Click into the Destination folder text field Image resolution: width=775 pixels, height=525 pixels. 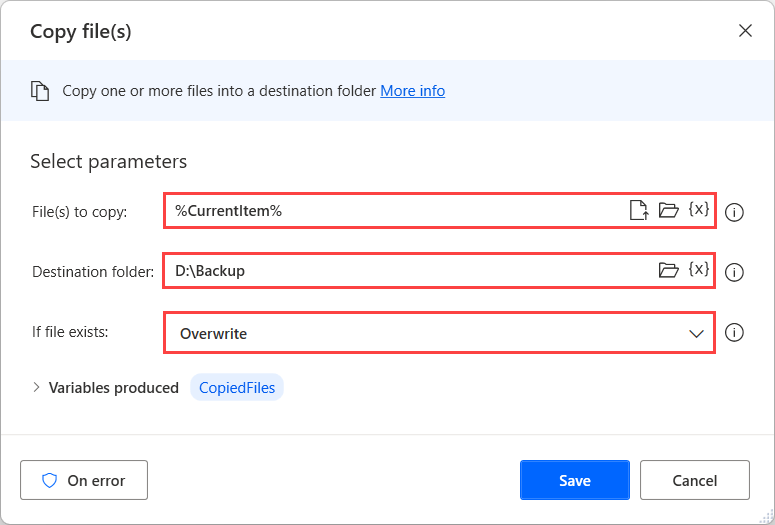click(x=405, y=270)
